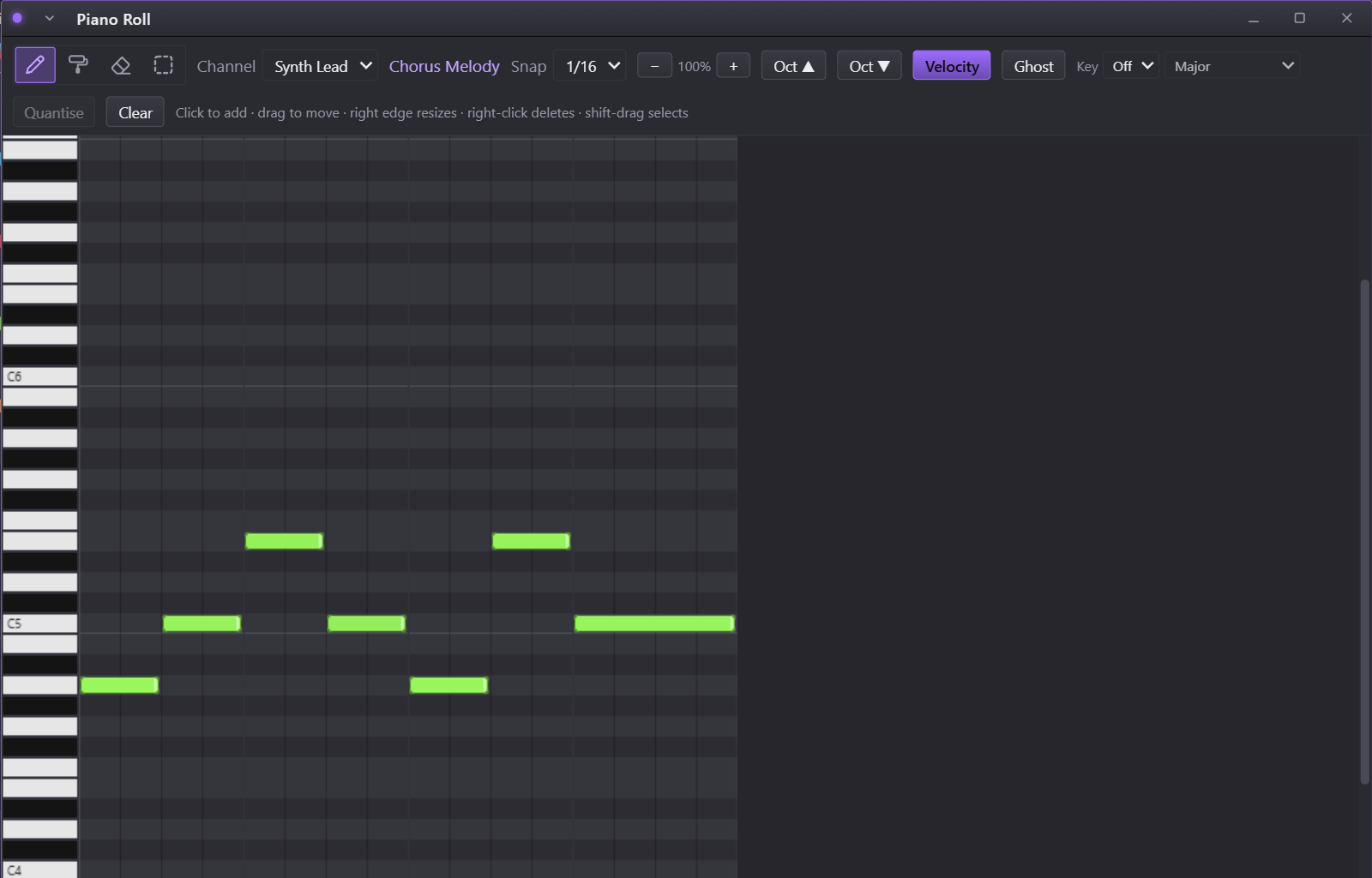Click the C6 piano key
Viewport: 1372px width, 878px height.
(x=39, y=376)
